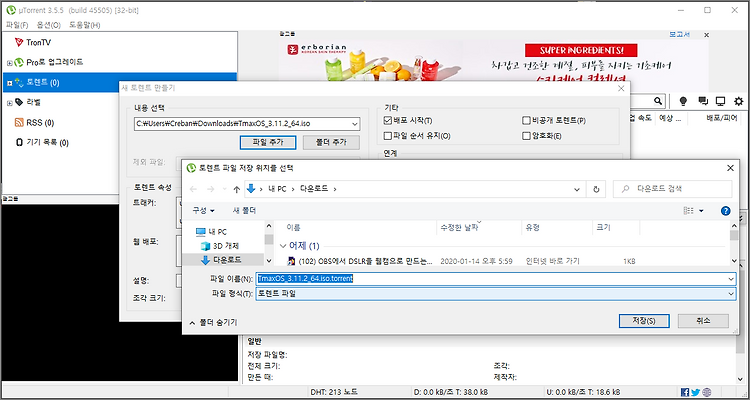
Task: Enable the Private torrent (비공개 토렌트) checkbox
Action: click(527, 121)
